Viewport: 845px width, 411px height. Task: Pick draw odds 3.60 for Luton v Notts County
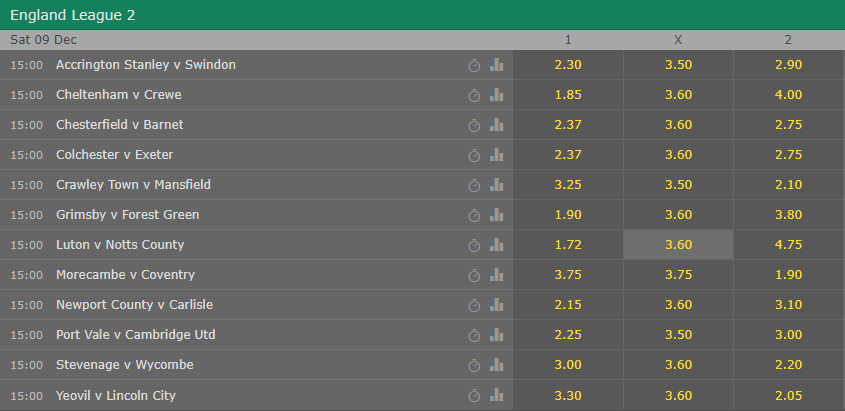[678, 245]
